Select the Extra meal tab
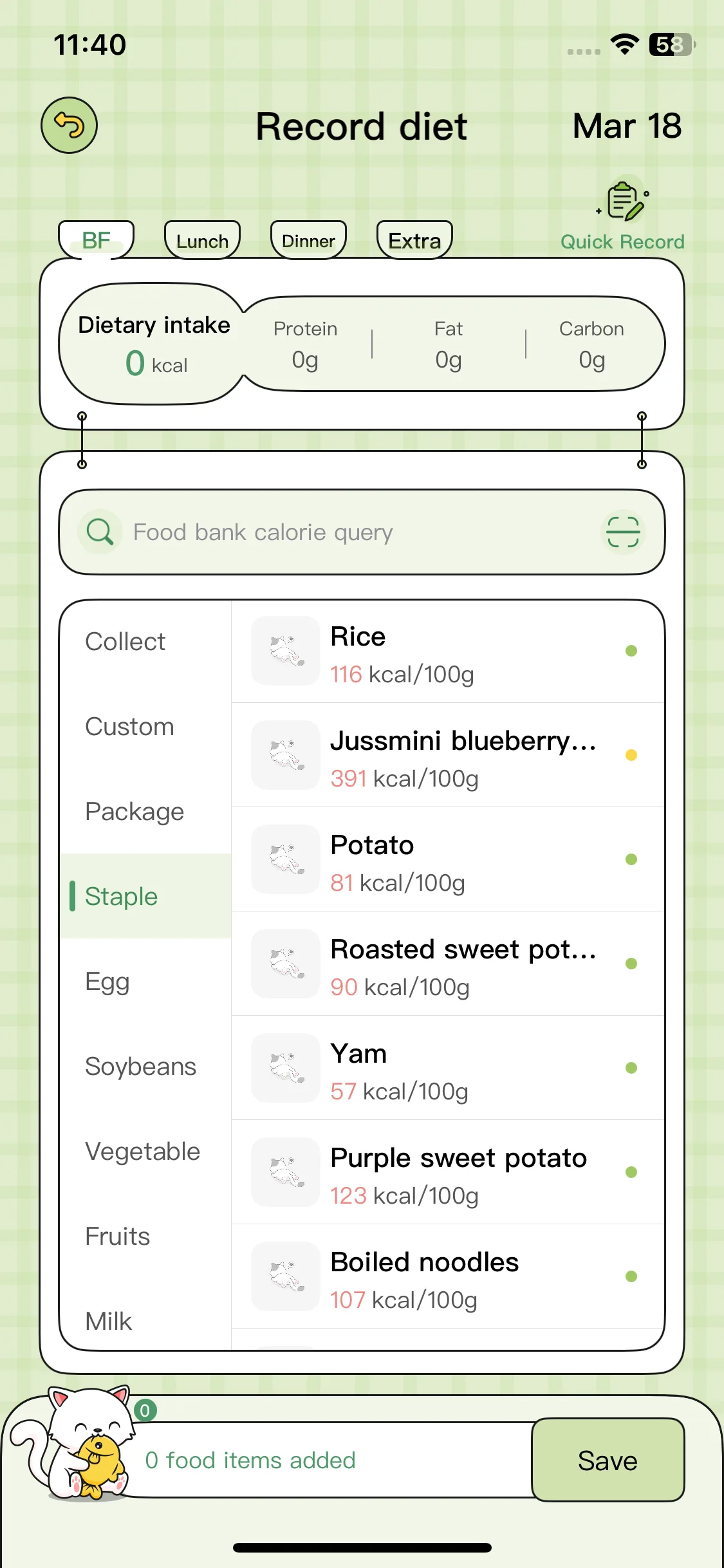 (x=414, y=241)
